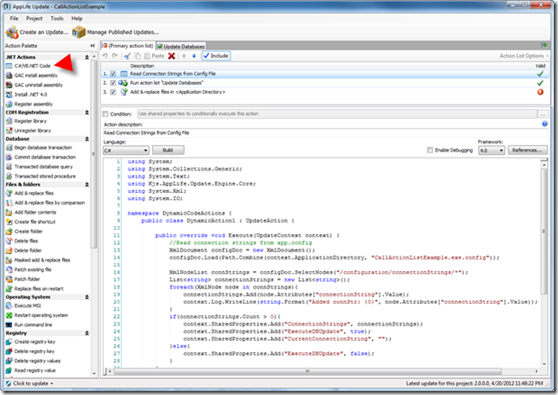Move action down with blue arrow
The height and width of the screenshot is (395, 558).
click(194, 56)
